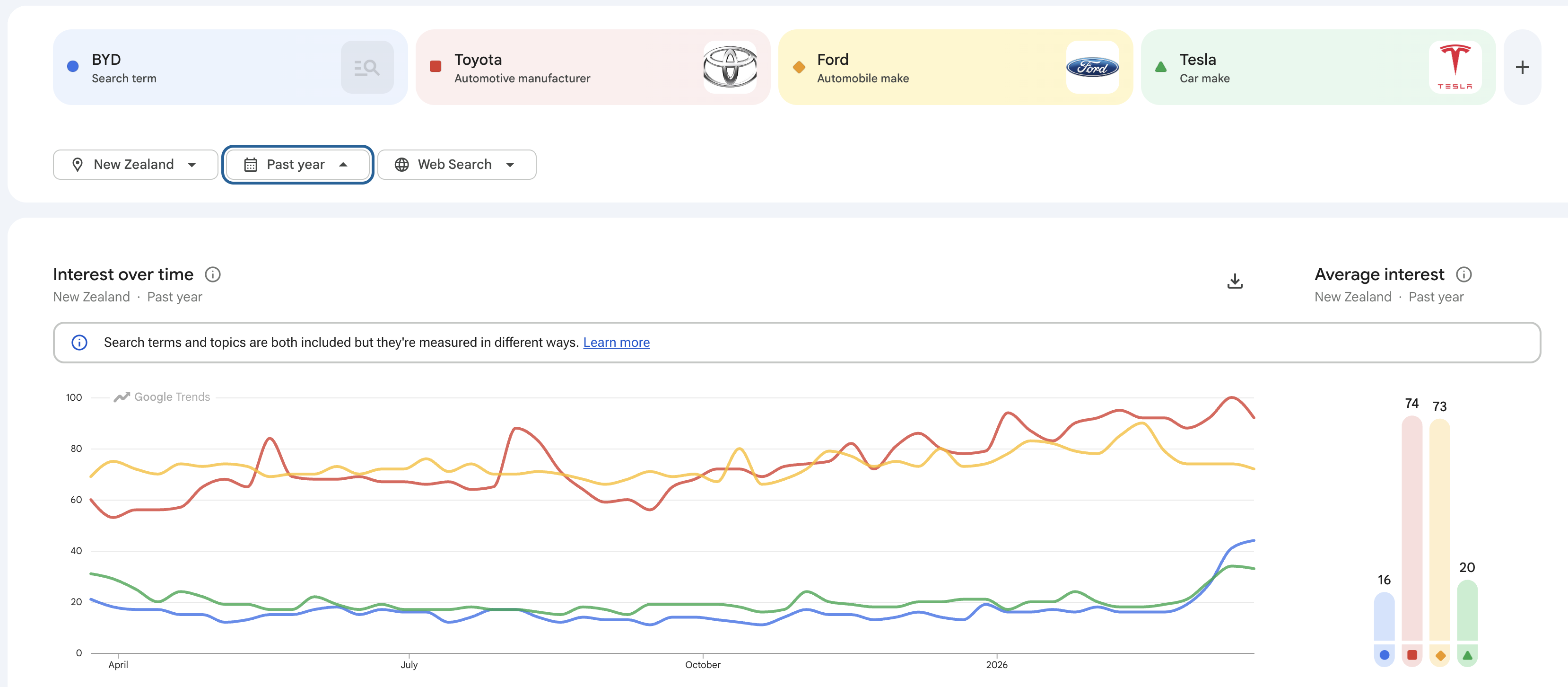Click the green triangle Tesla bar marker
This screenshot has width=1568, height=687.
[1468, 655]
